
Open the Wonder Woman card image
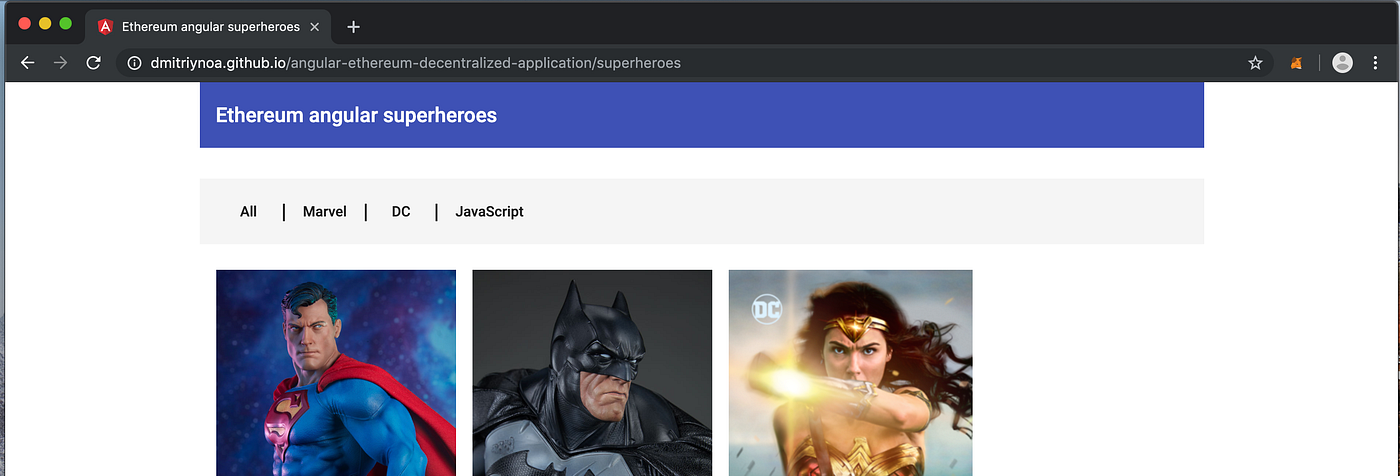pos(850,373)
